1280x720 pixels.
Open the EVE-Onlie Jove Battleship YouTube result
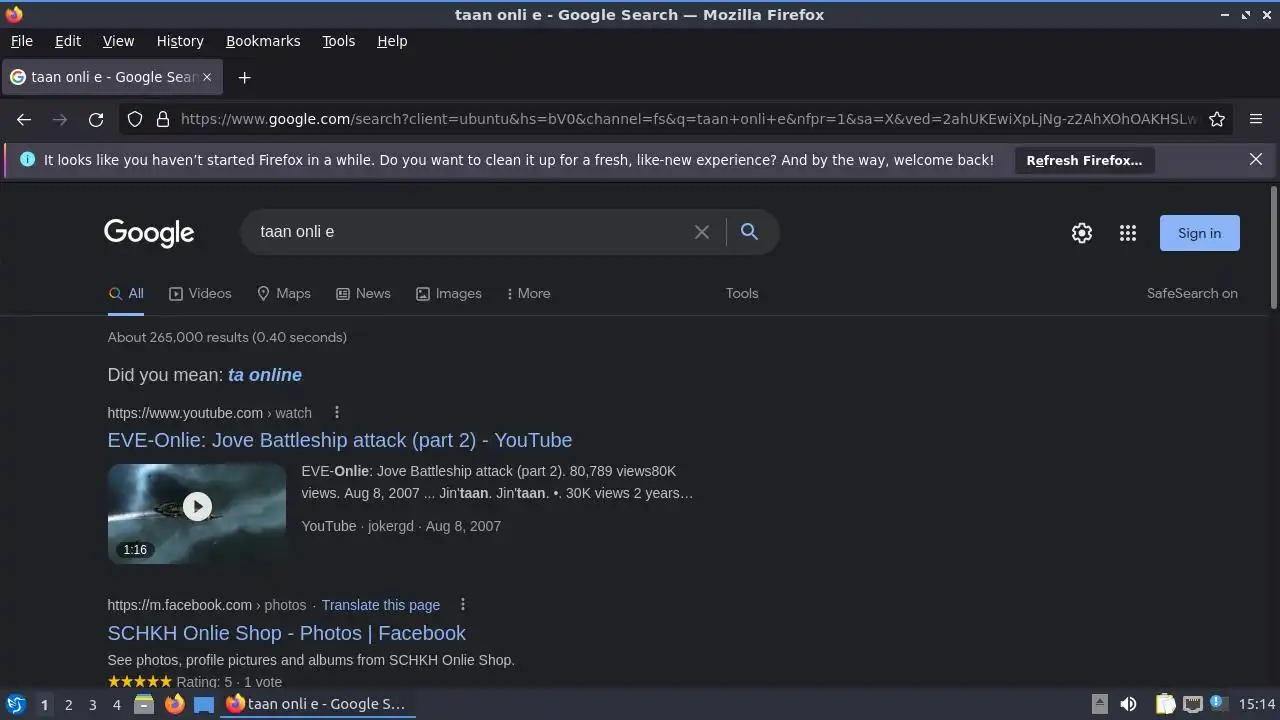(340, 440)
